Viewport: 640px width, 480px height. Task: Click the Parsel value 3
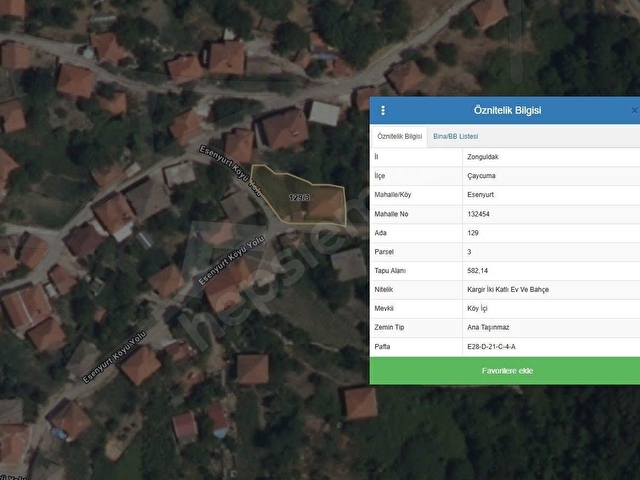pyautogui.click(x=469, y=252)
